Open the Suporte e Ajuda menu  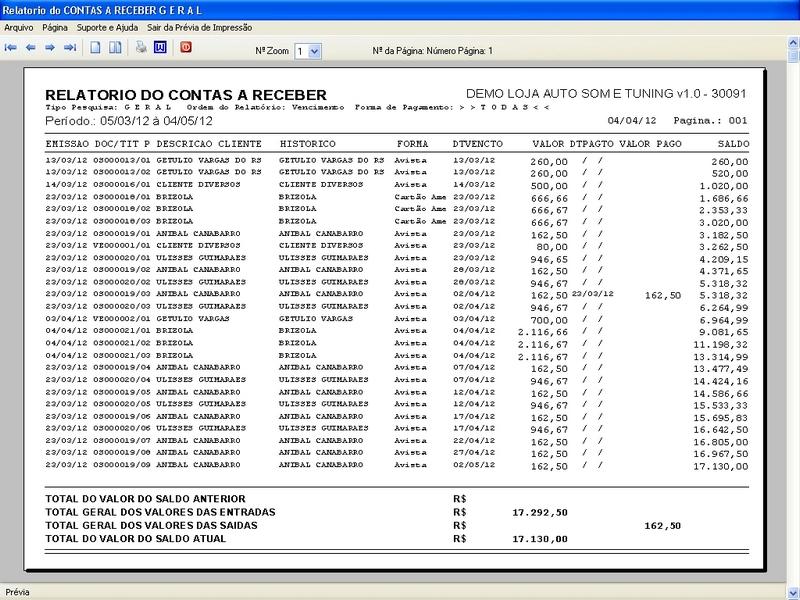click(108, 28)
